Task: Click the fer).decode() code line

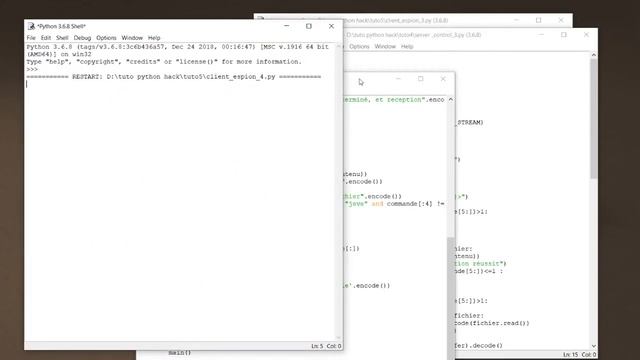Action: click(x=479, y=345)
